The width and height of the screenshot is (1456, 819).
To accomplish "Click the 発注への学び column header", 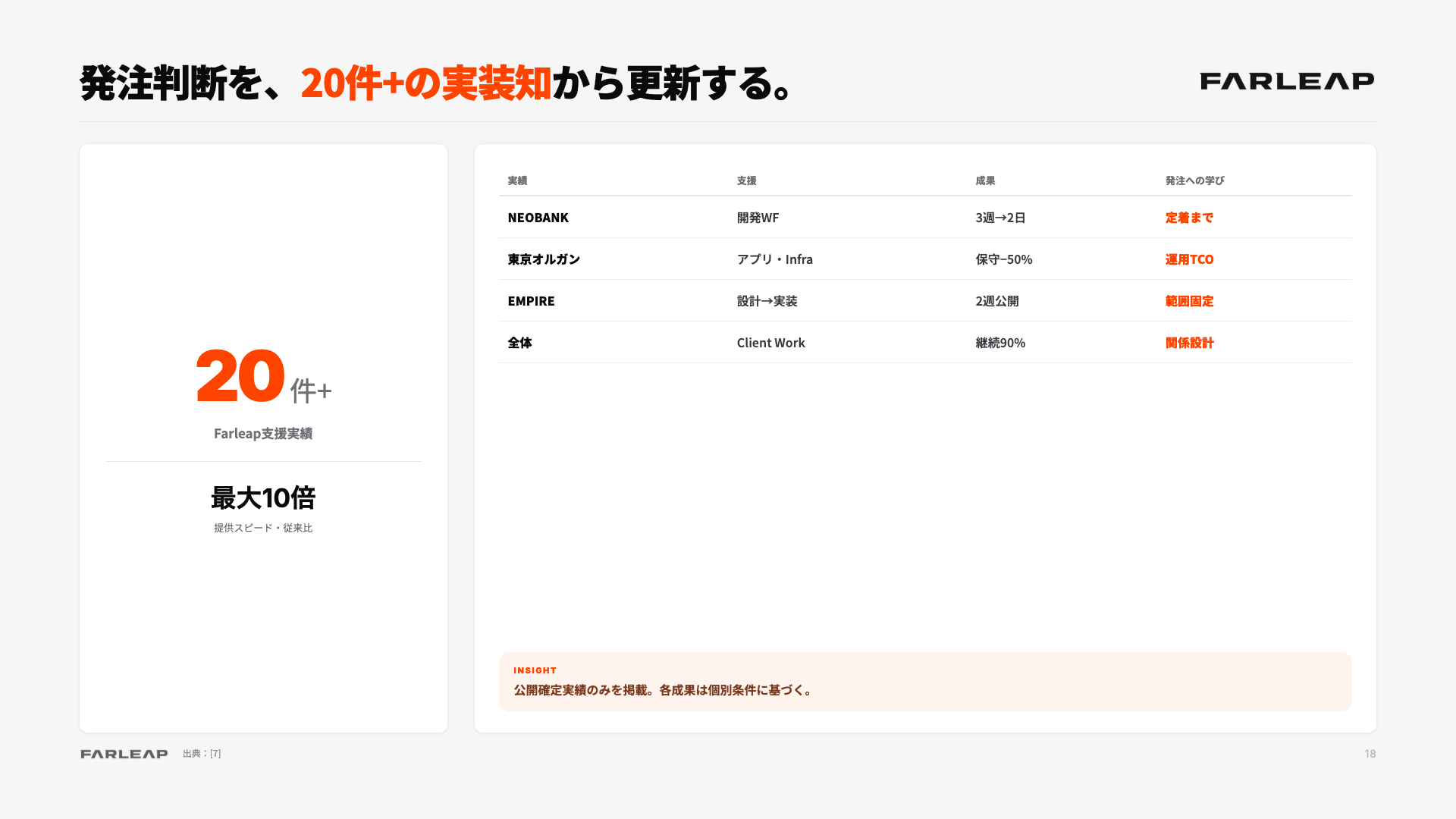I will [1194, 180].
